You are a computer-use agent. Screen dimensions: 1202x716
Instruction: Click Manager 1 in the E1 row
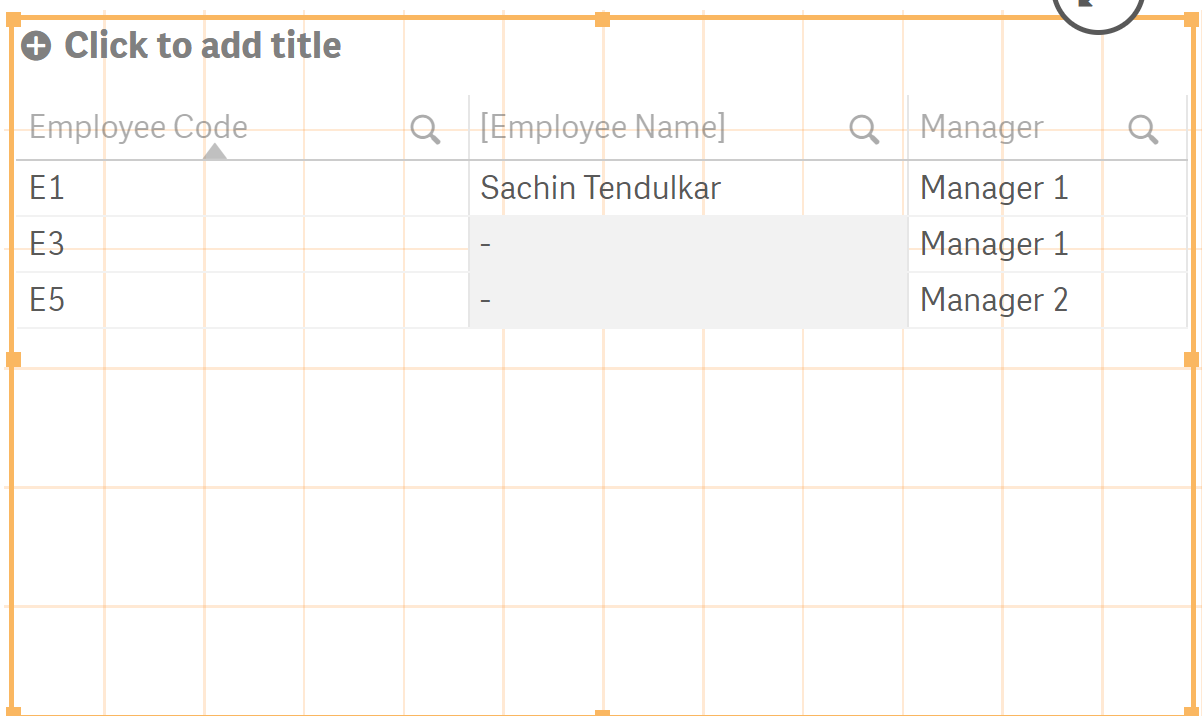pyautogui.click(x=994, y=188)
